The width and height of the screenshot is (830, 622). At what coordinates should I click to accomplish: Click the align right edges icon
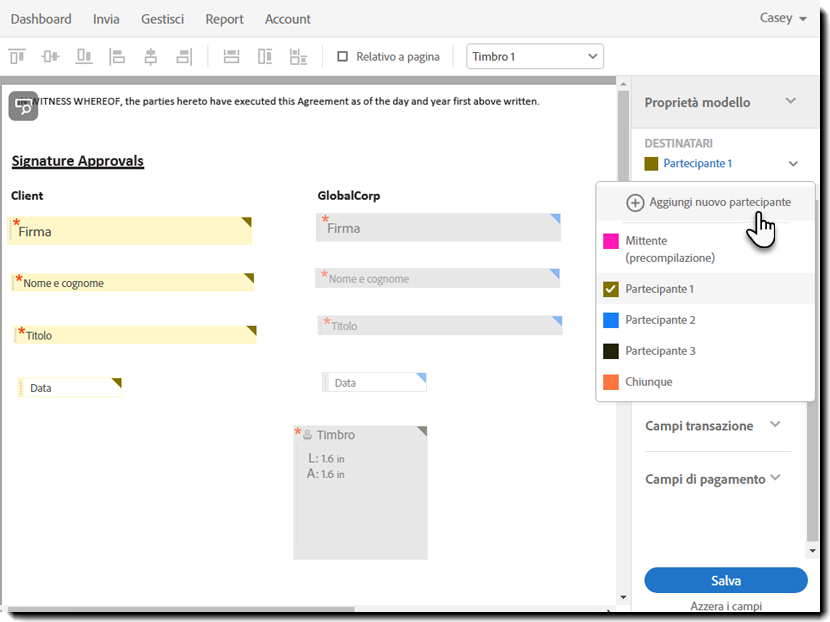[x=183, y=57]
